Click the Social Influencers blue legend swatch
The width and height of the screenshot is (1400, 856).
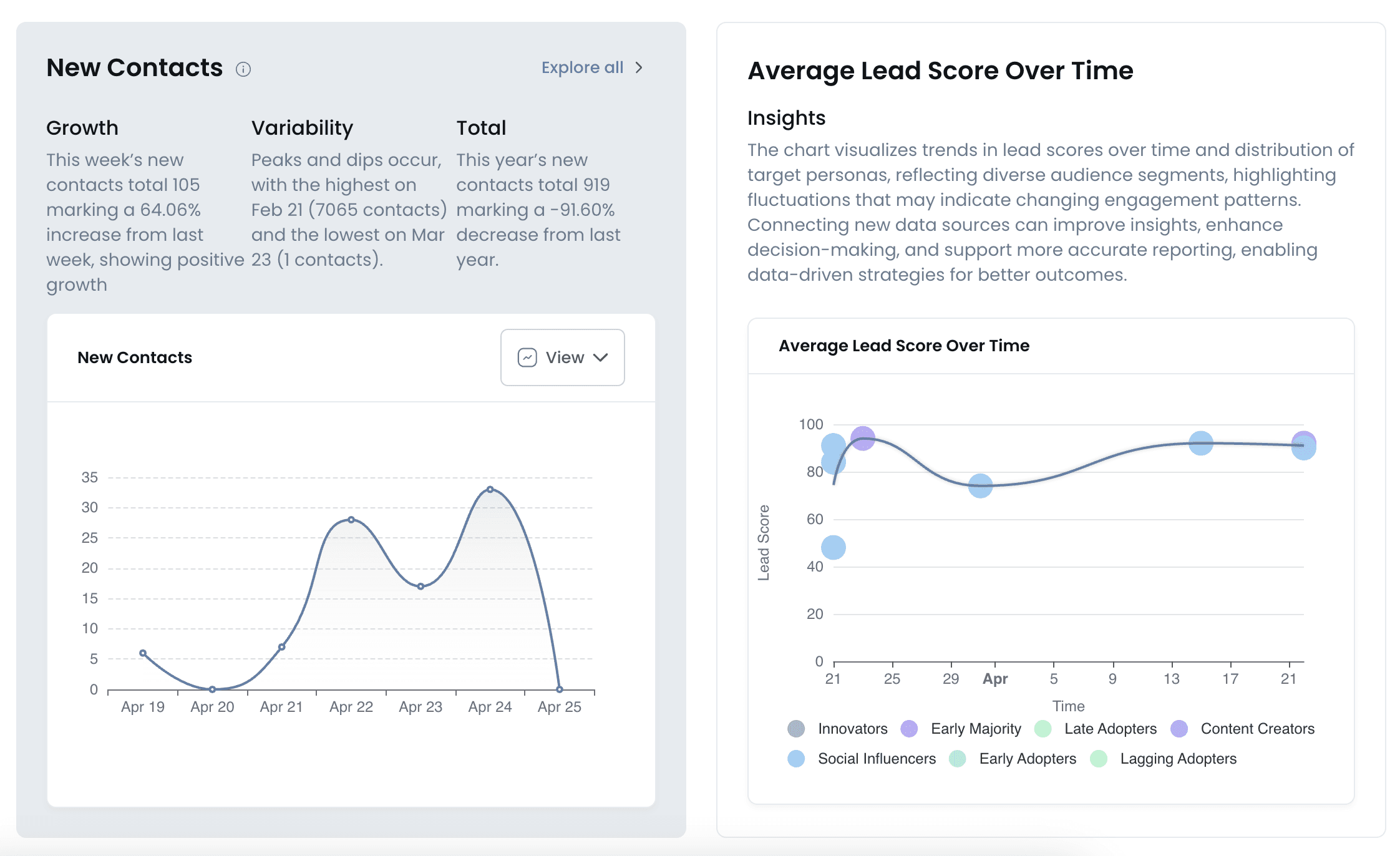796,759
